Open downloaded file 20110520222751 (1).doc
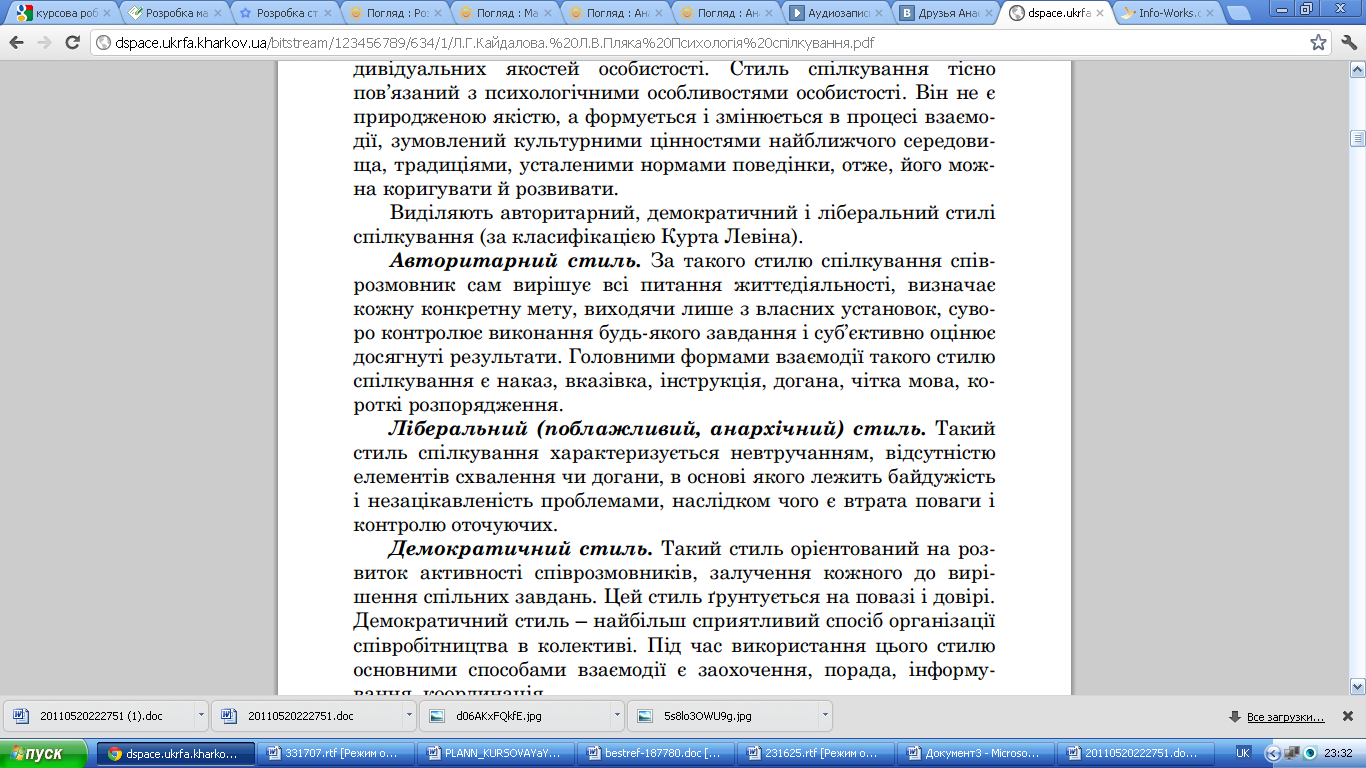Viewport: 1366px width, 768px height. (99, 716)
